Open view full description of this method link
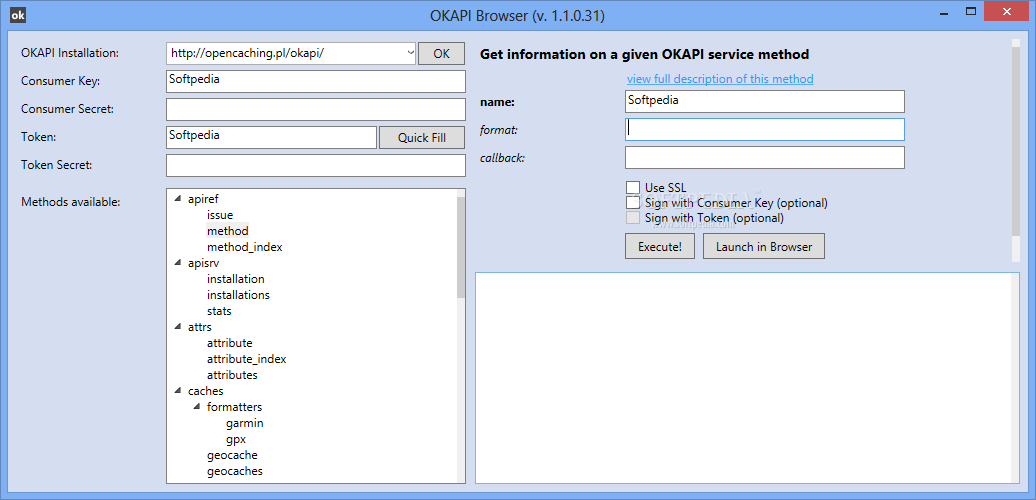 point(720,79)
